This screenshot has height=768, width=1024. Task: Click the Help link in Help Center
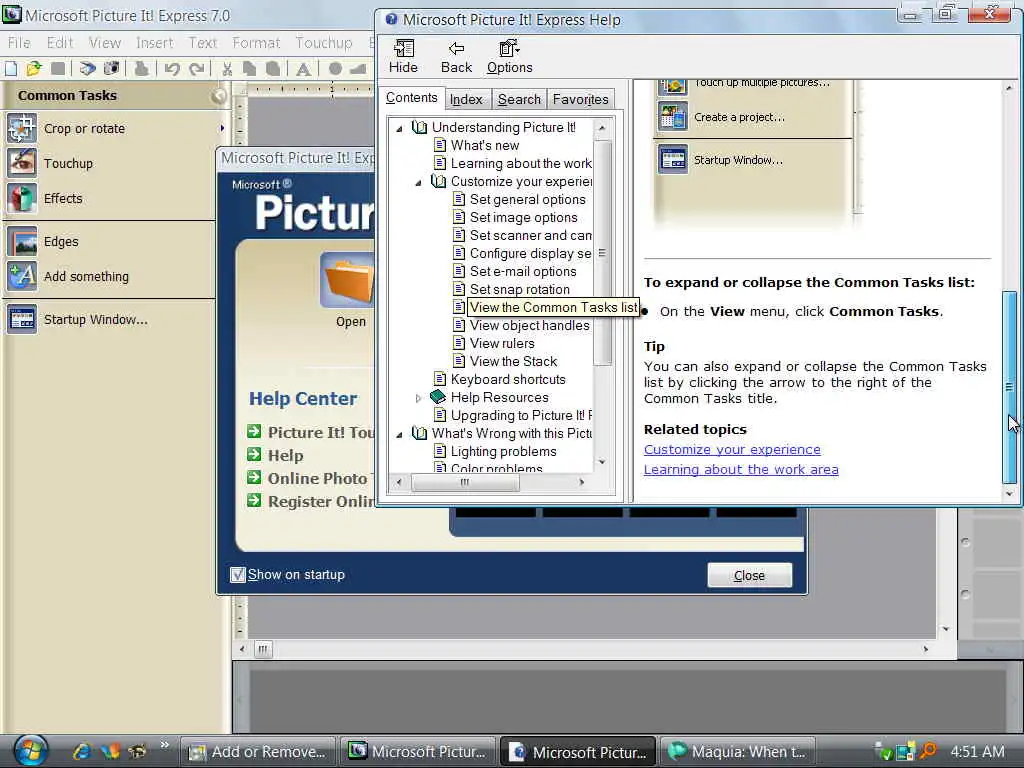point(285,455)
